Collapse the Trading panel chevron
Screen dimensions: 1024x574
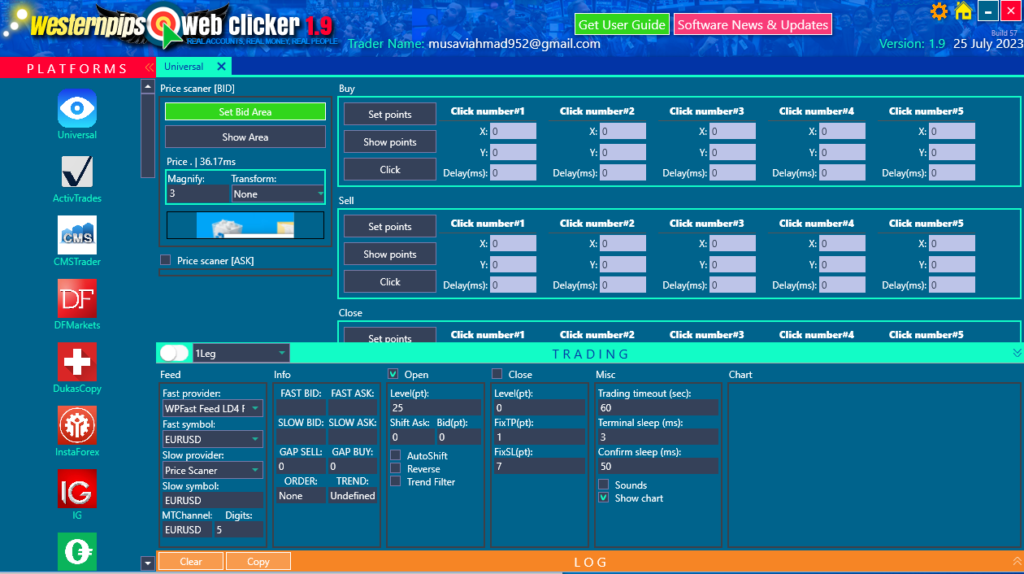[x=1017, y=353]
